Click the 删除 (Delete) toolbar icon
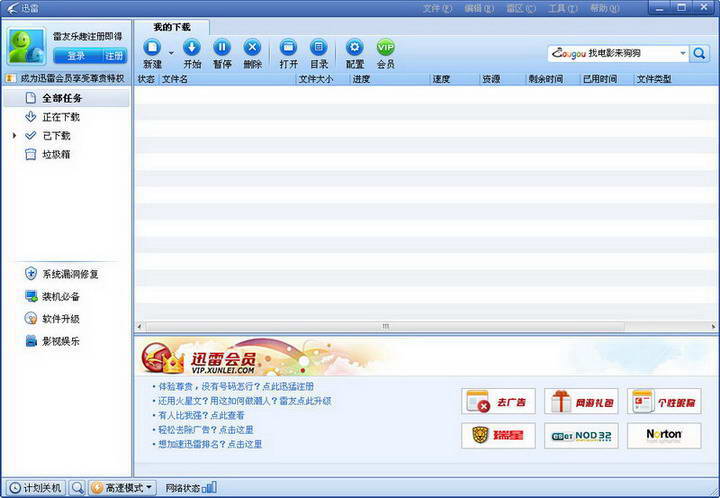This screenshot has width=720, height=498. [x=253, y=47]
